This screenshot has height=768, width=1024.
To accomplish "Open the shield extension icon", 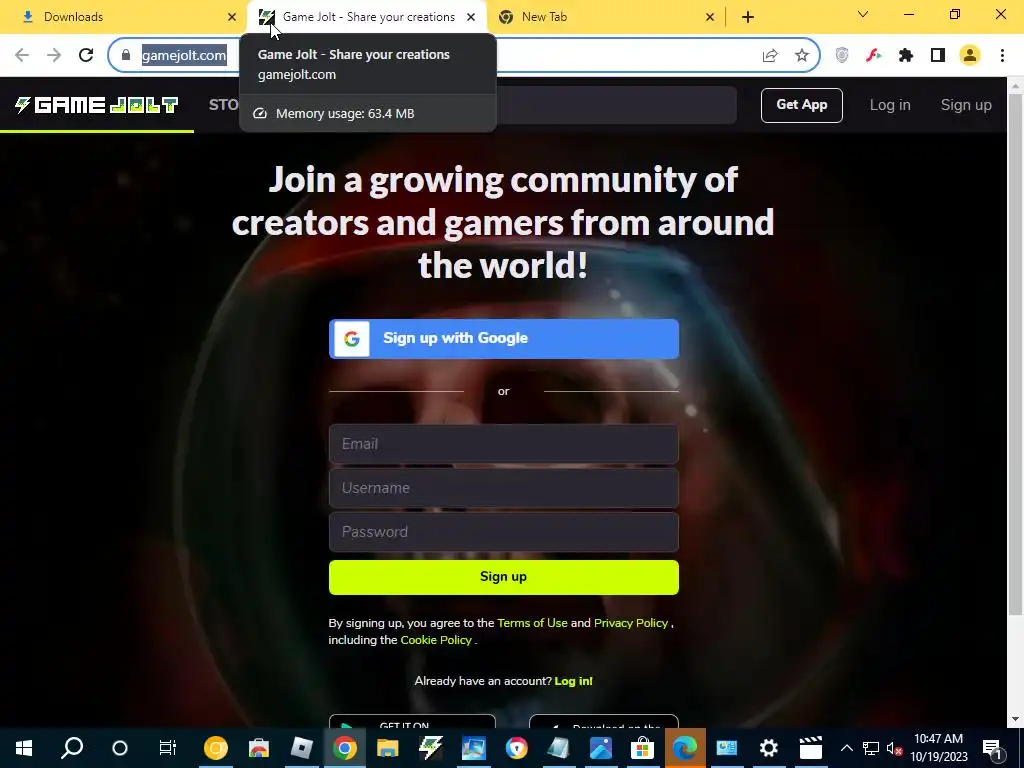I will click(x=842, y=56).
